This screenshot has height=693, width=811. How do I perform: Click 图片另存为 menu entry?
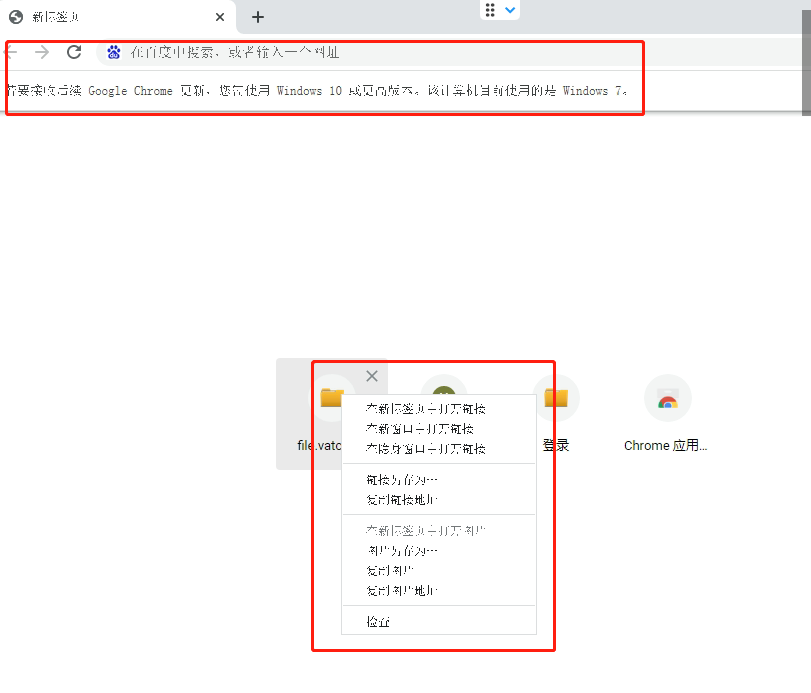pos(398,550)
